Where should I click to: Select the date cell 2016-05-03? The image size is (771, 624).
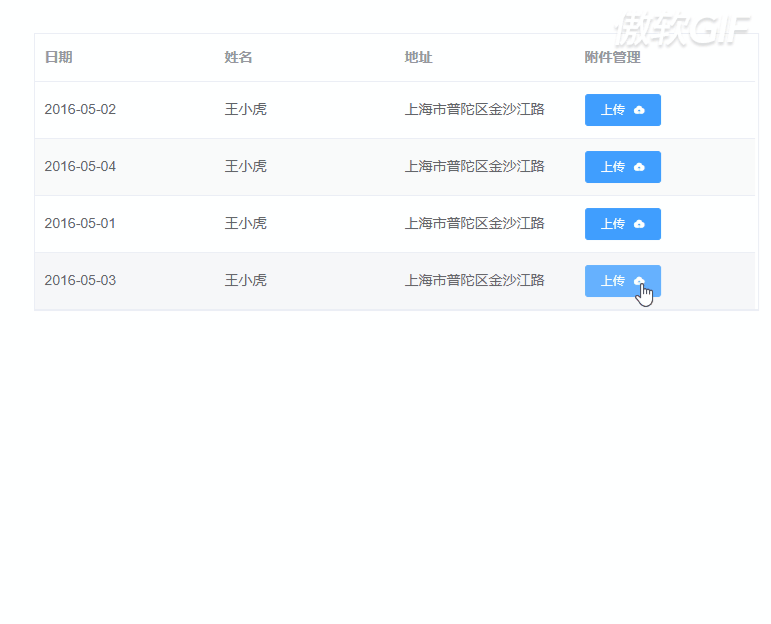tap(80, 280)
